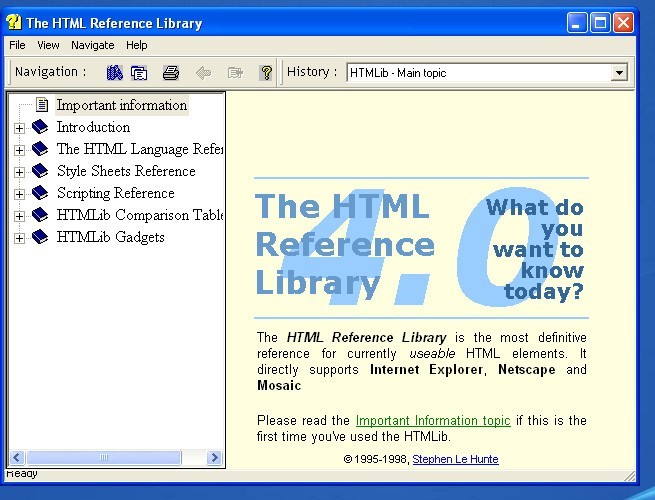The width and height of the screenshot is (655, 500).
Task: Select Important information in the tree
Action: point(122,105)
